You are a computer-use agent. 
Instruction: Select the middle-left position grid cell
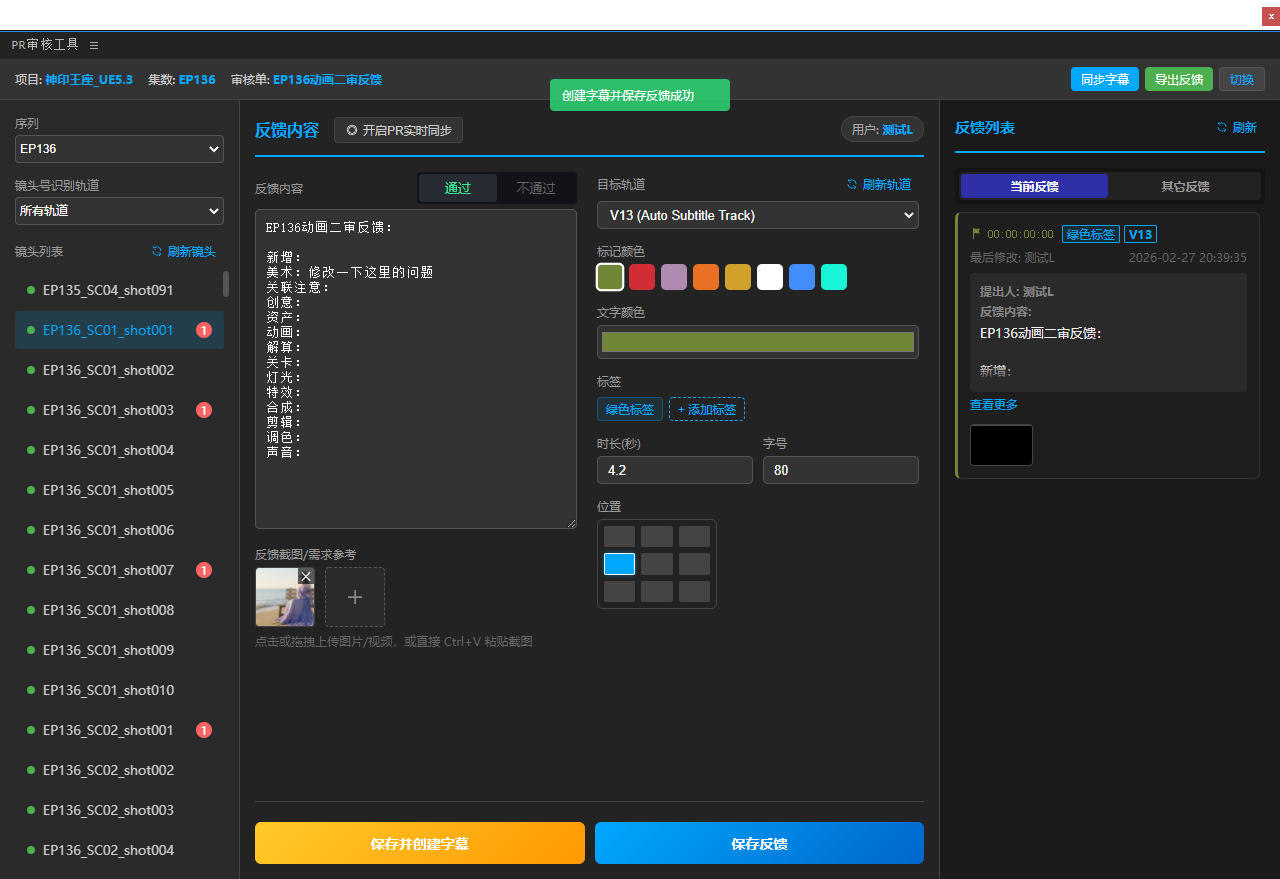click(619, 564)
